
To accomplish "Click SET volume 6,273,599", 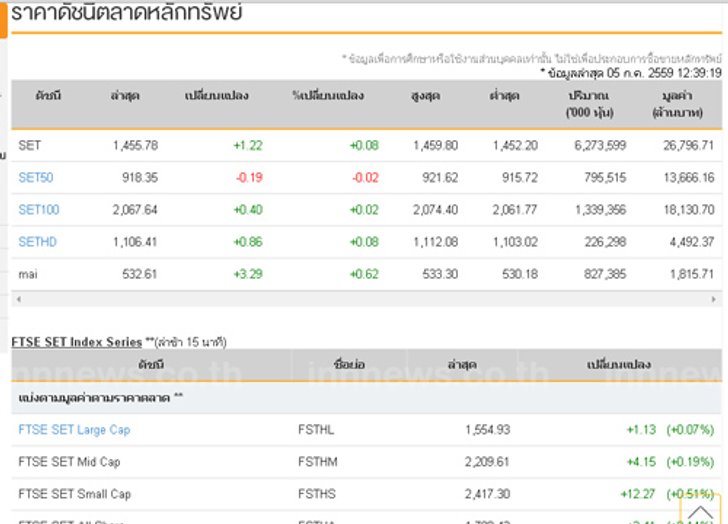I will pyautogui.click(x=600, y=146).
